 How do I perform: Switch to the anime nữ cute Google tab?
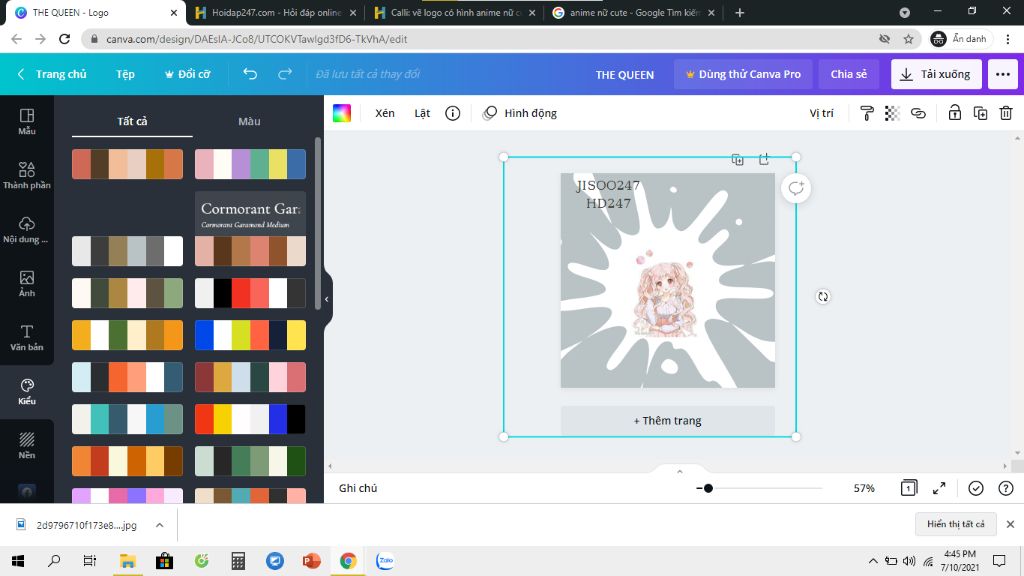[633, 12]
